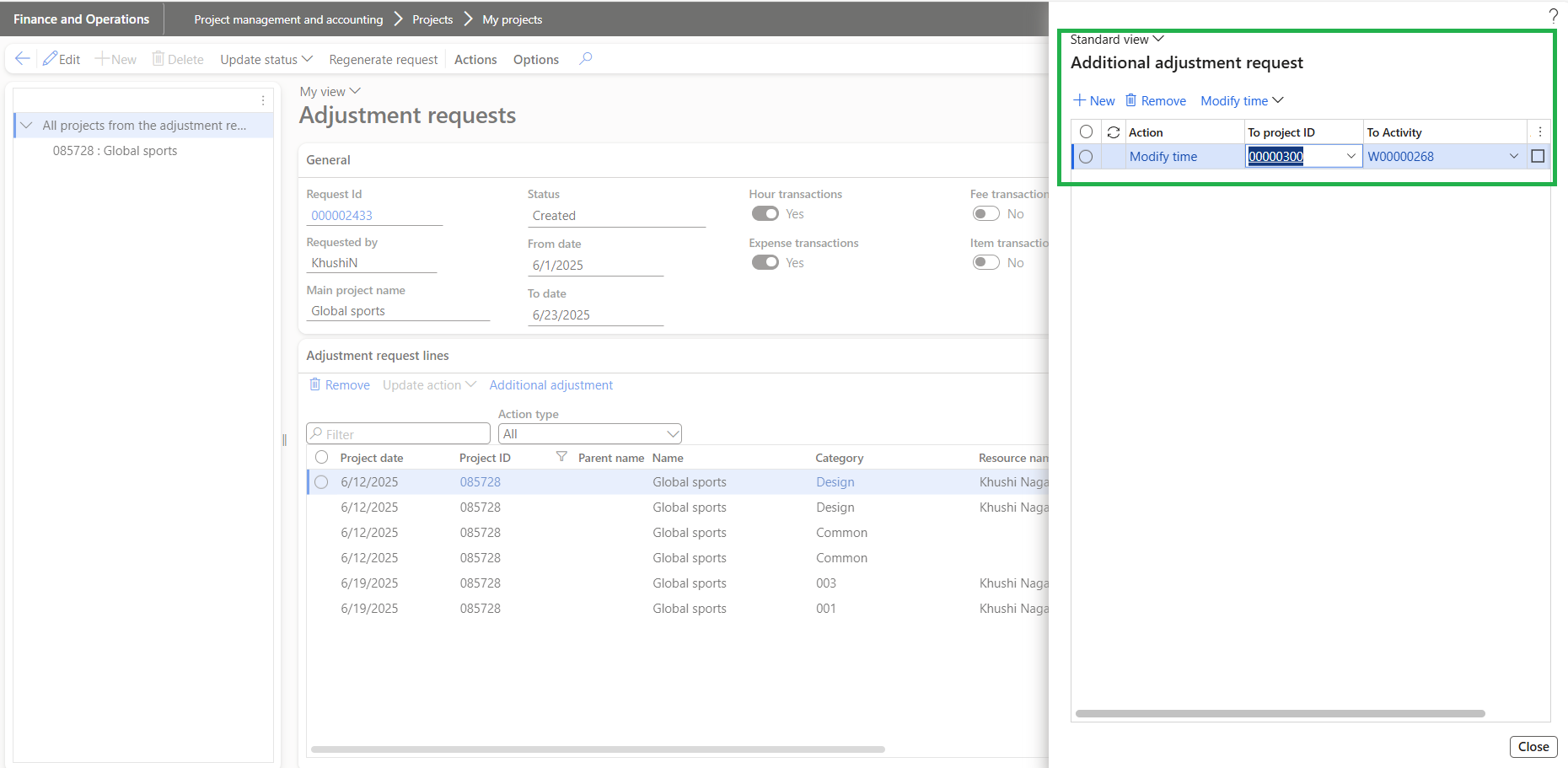Click the search magnifier icon in the toolbar

(x=586, y=59)
